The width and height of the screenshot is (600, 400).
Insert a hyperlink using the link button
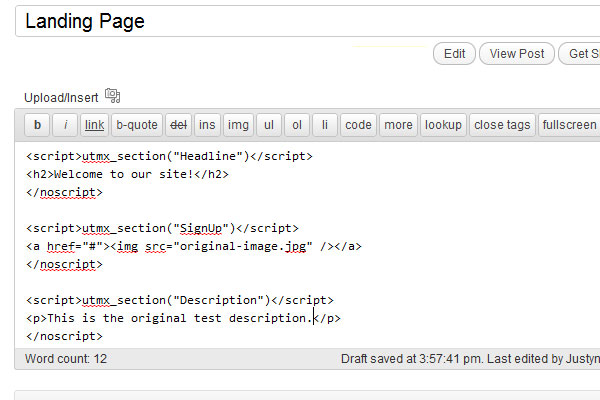94,125
